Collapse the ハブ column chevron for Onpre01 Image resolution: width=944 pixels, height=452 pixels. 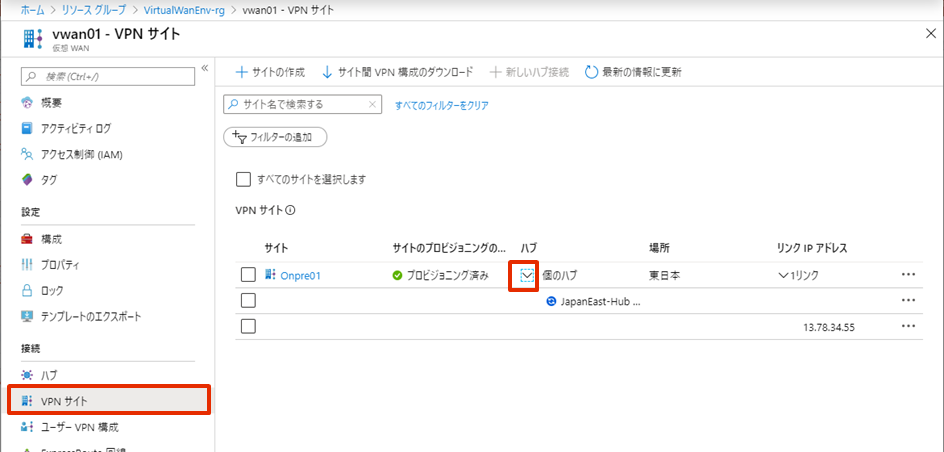pos(527,276)
